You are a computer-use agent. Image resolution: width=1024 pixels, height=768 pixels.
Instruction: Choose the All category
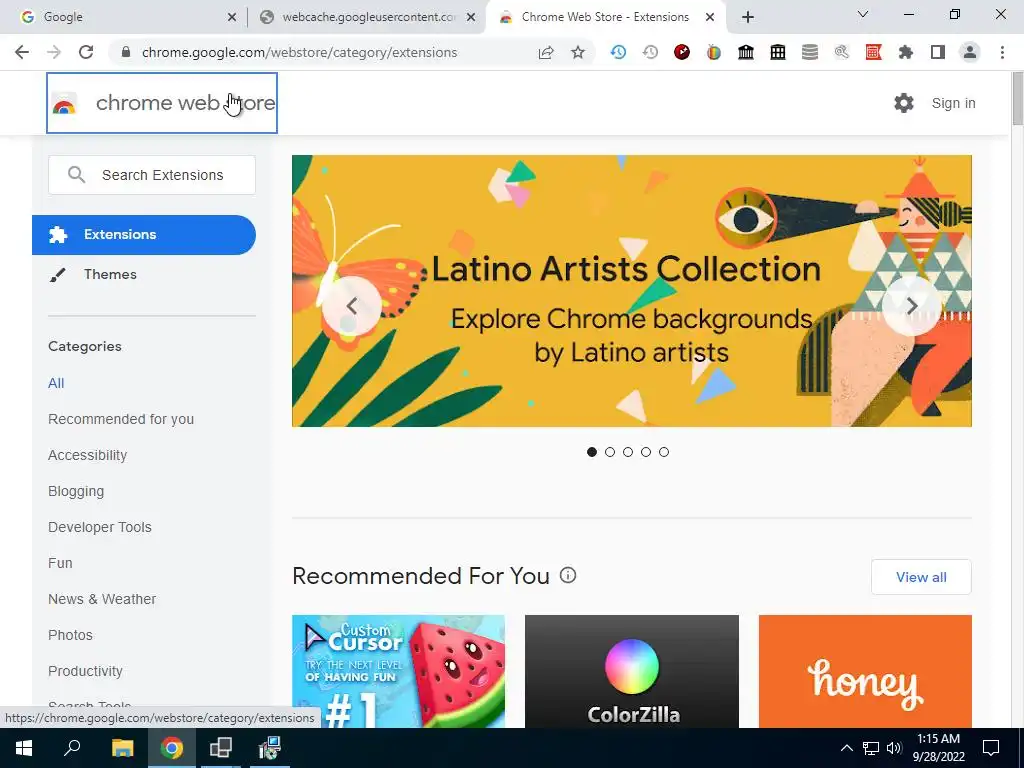pos(56,383)
